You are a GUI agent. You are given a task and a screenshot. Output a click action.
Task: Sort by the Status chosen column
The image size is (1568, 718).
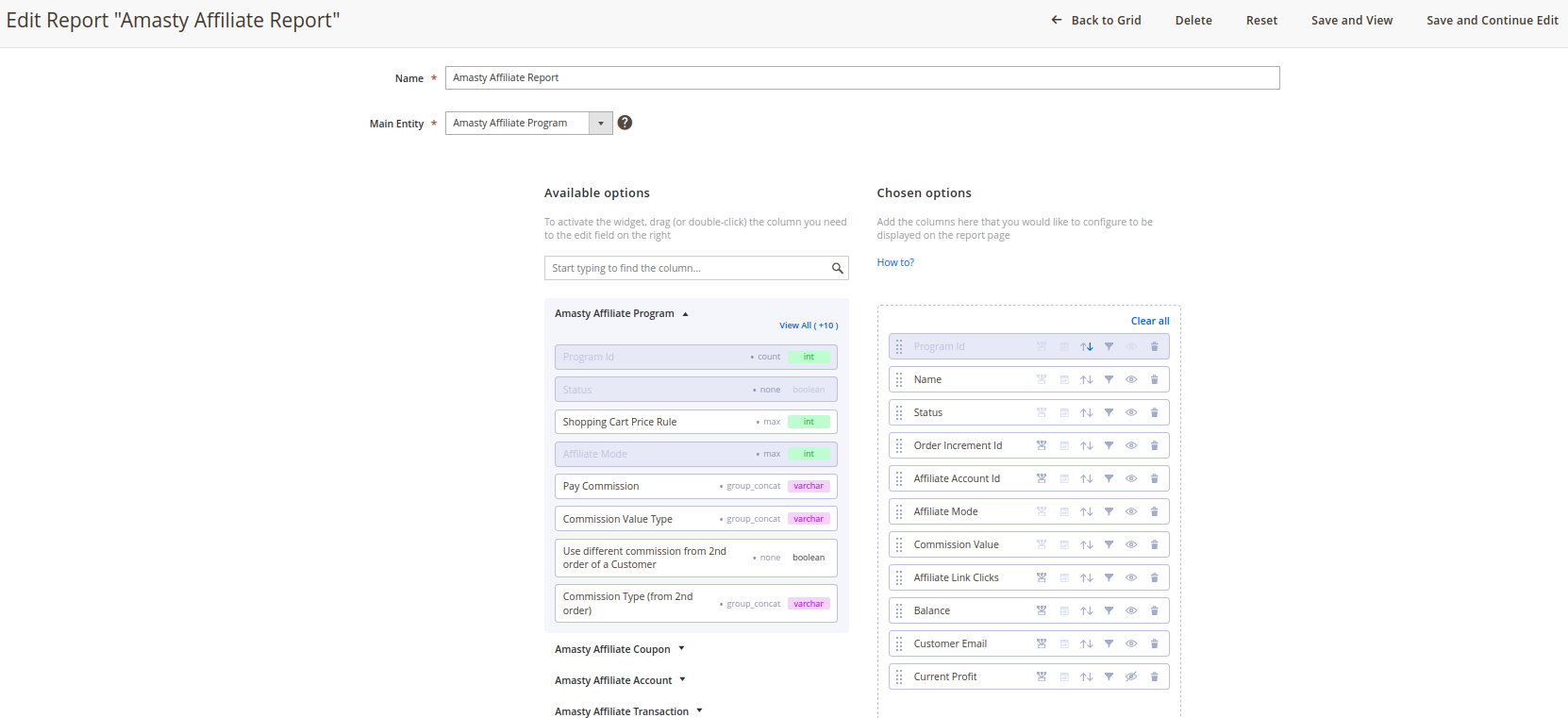coord(1087,412)
